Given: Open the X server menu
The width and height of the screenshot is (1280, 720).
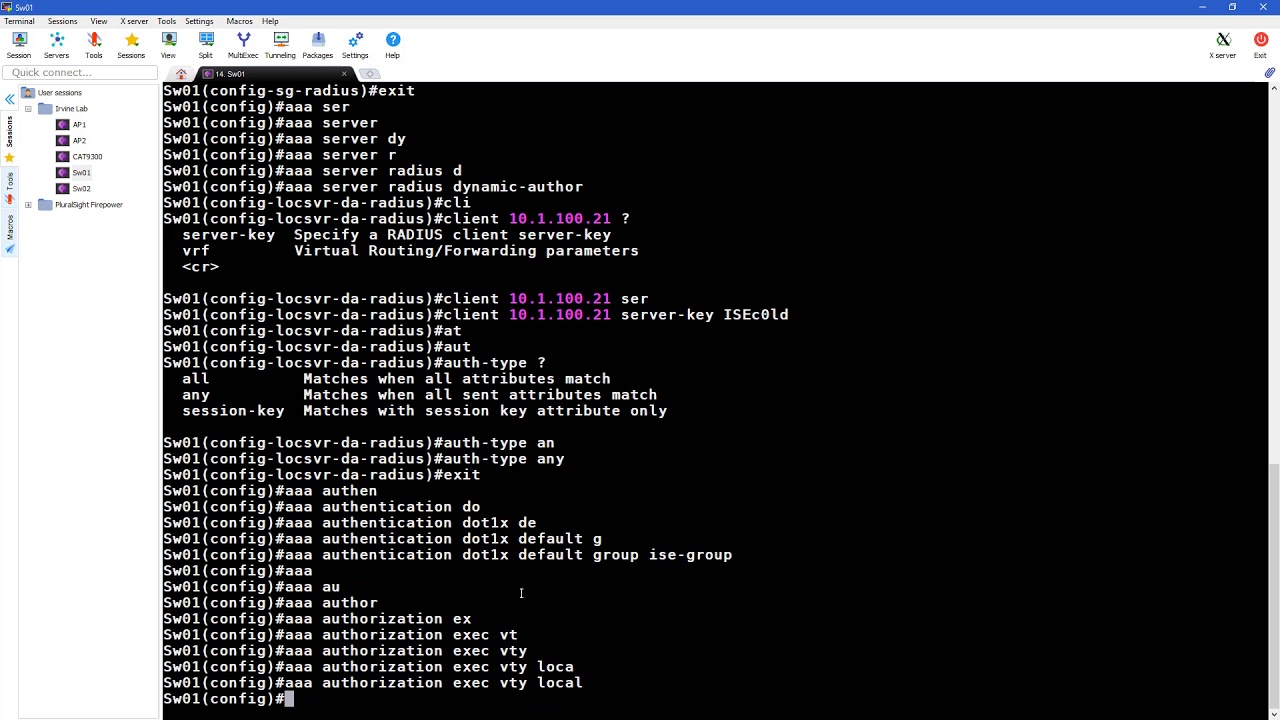Looking at the screenshot, I should (134, 21).
